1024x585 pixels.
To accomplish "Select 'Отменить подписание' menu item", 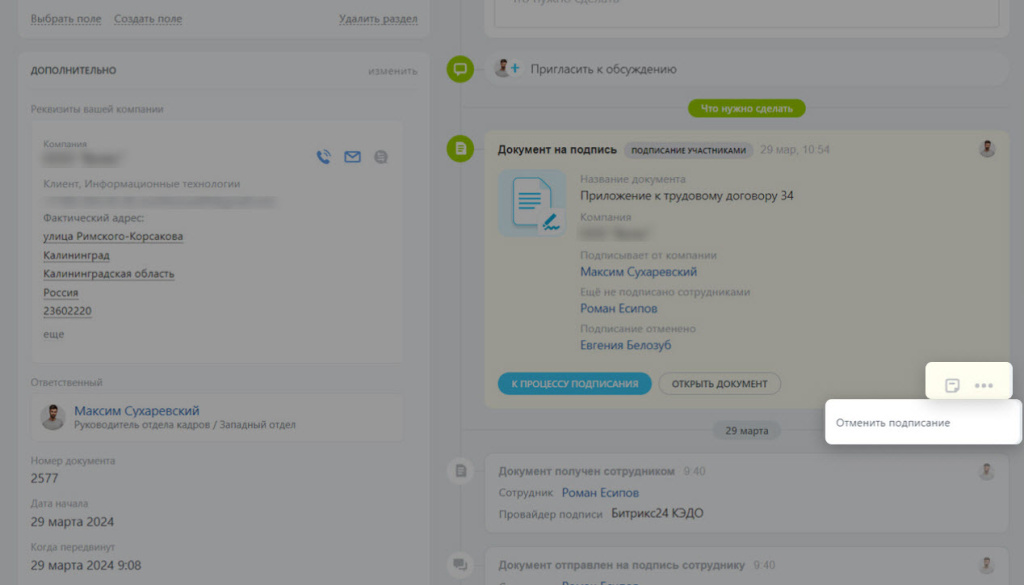I will coord(893,422).
